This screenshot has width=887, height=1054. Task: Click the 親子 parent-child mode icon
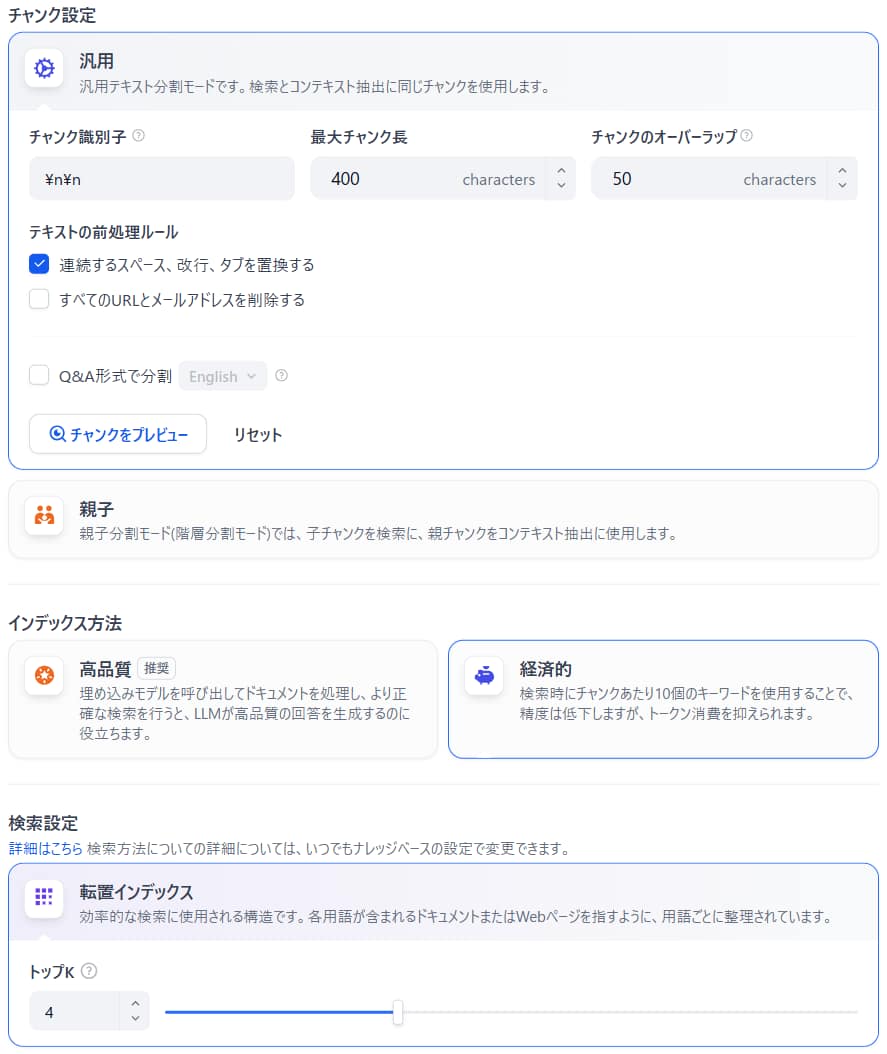coord(43,515)
